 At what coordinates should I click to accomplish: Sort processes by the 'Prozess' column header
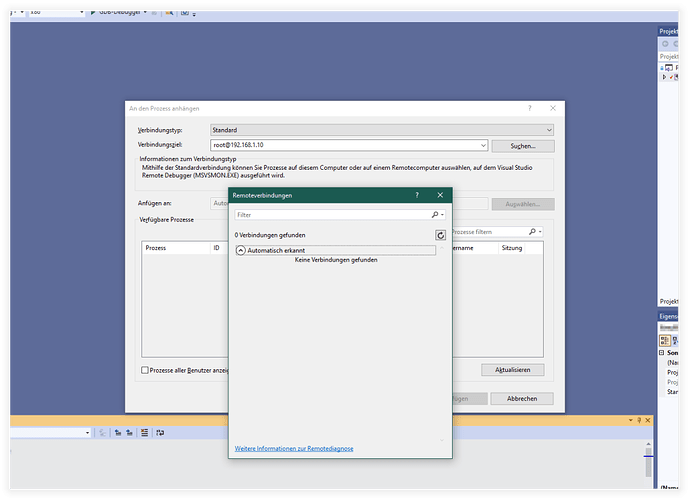(156, 248)
